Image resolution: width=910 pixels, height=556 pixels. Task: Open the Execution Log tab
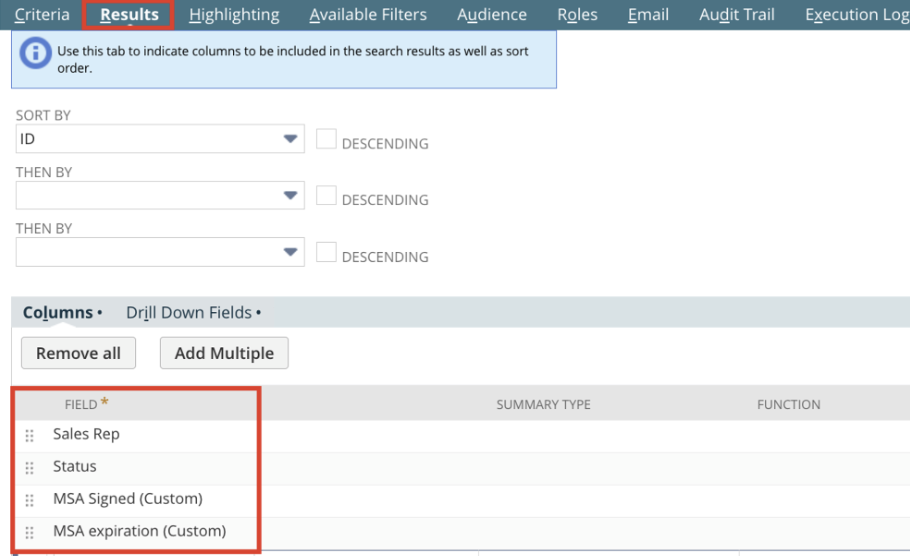click(857, 15)
